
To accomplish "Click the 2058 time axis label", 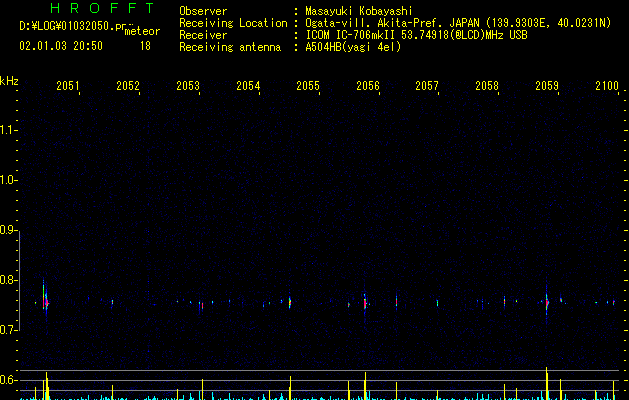I will pos(487,85).
